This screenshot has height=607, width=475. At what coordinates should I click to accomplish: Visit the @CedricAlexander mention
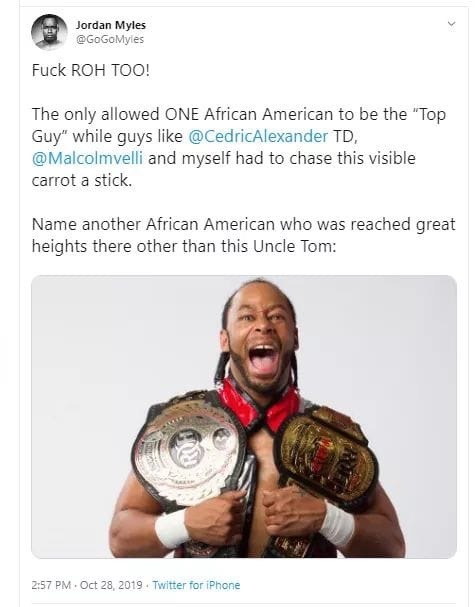pos(258,136)
